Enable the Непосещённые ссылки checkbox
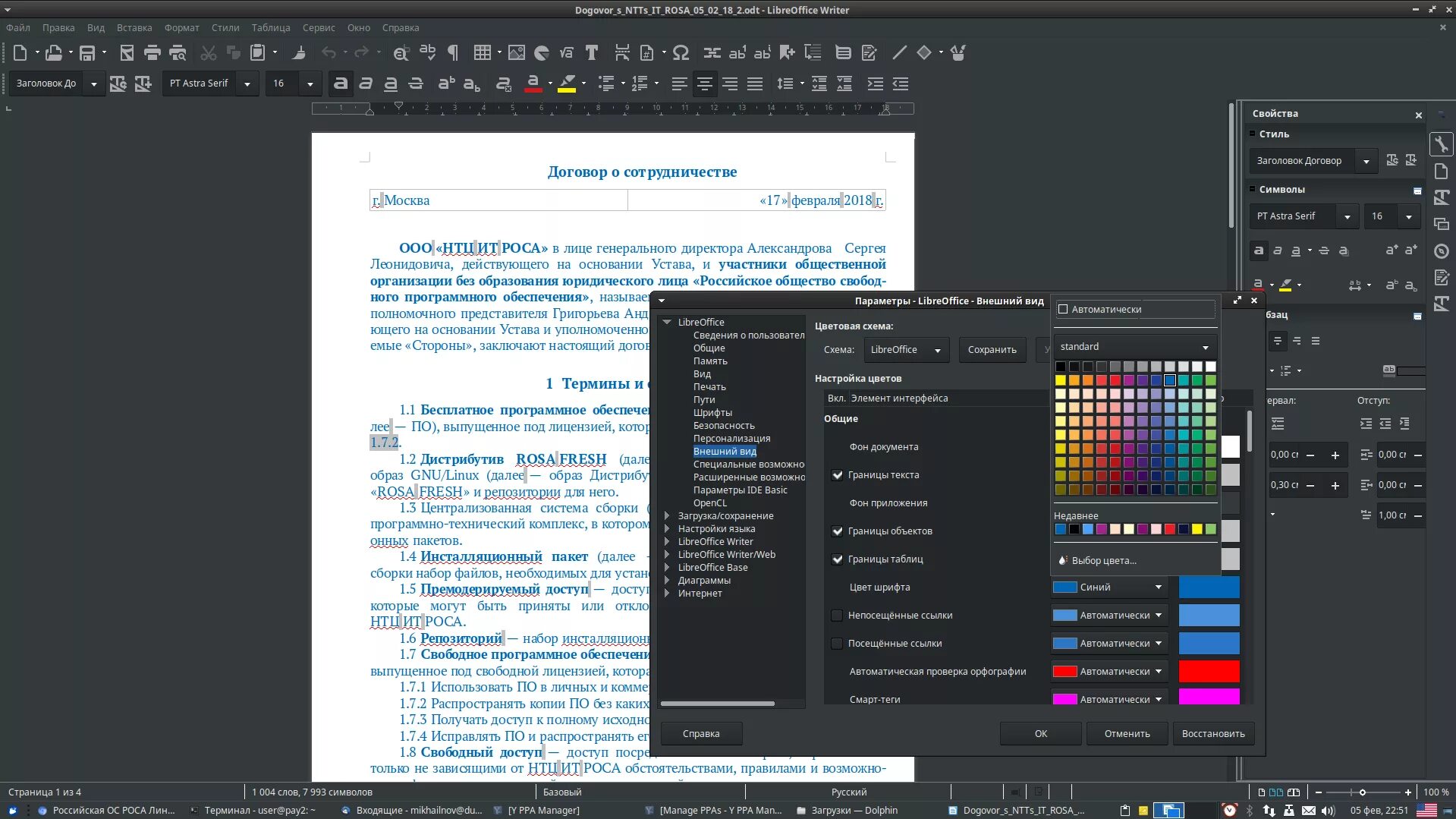Image resolution: width=1456 pixels, height=819 pixels. pyautogui.click(x=837, y=616)
